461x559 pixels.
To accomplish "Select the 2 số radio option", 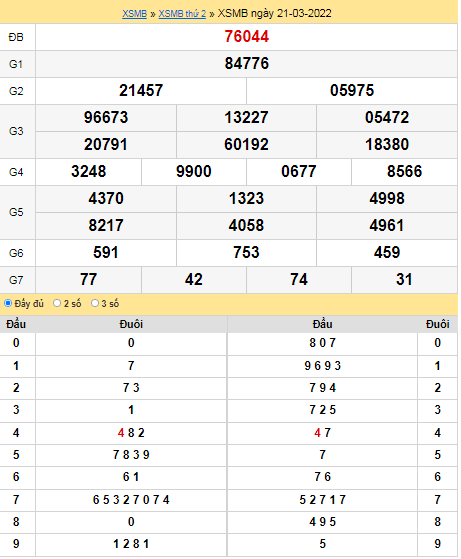I will click(57, 303).
